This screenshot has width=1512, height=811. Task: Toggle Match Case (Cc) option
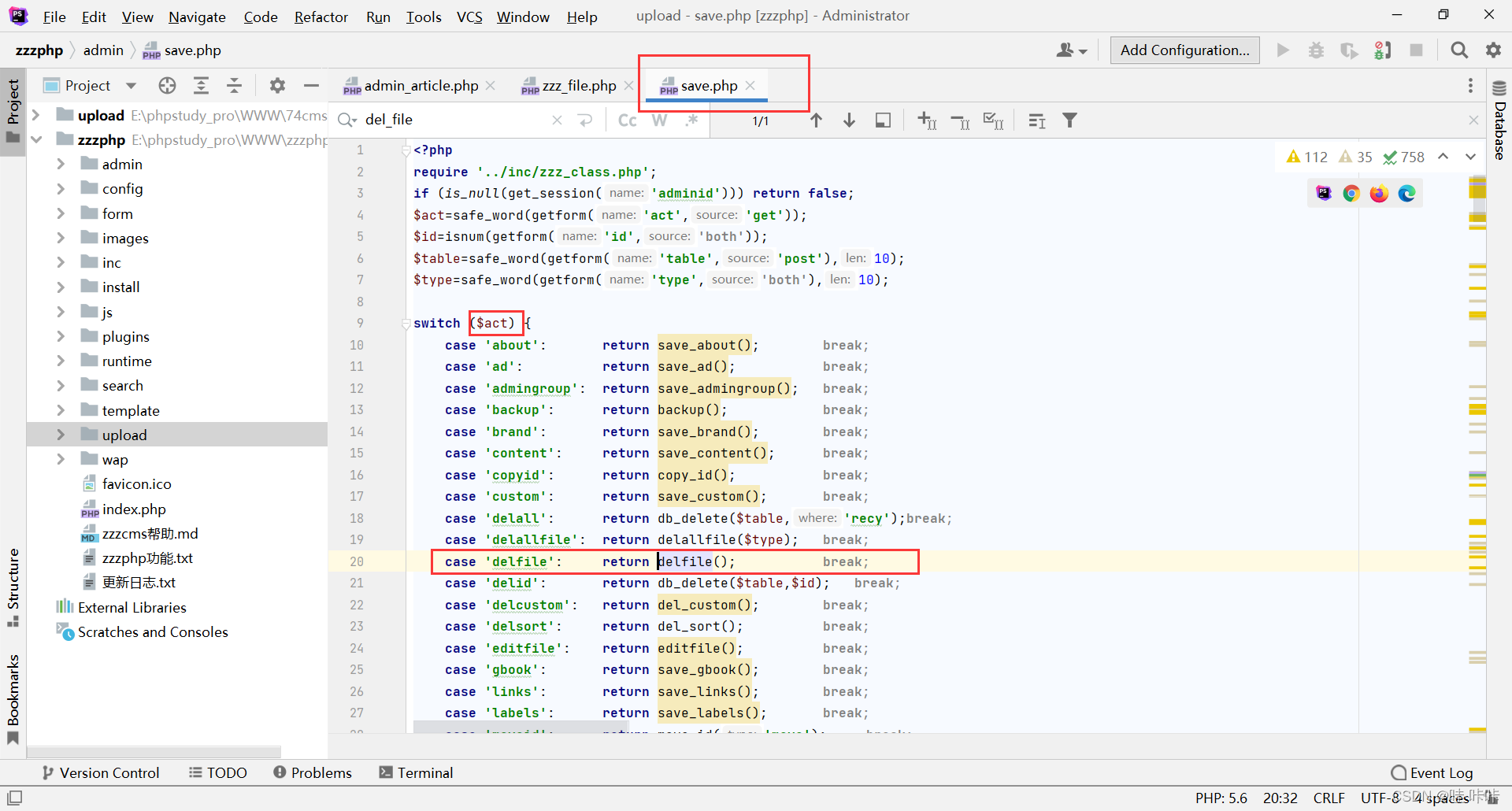[x=627, y=120]
